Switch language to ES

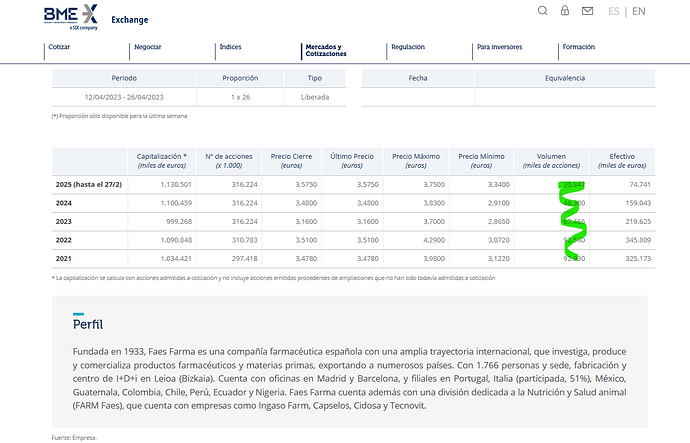613,11
